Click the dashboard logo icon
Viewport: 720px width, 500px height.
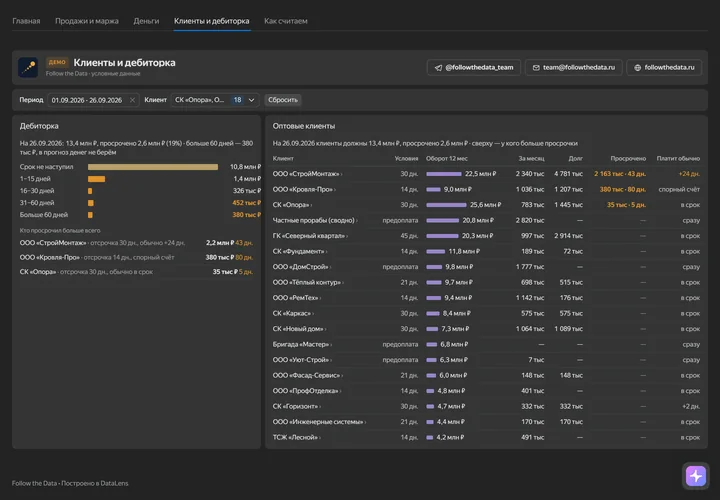tap(28, 67)
